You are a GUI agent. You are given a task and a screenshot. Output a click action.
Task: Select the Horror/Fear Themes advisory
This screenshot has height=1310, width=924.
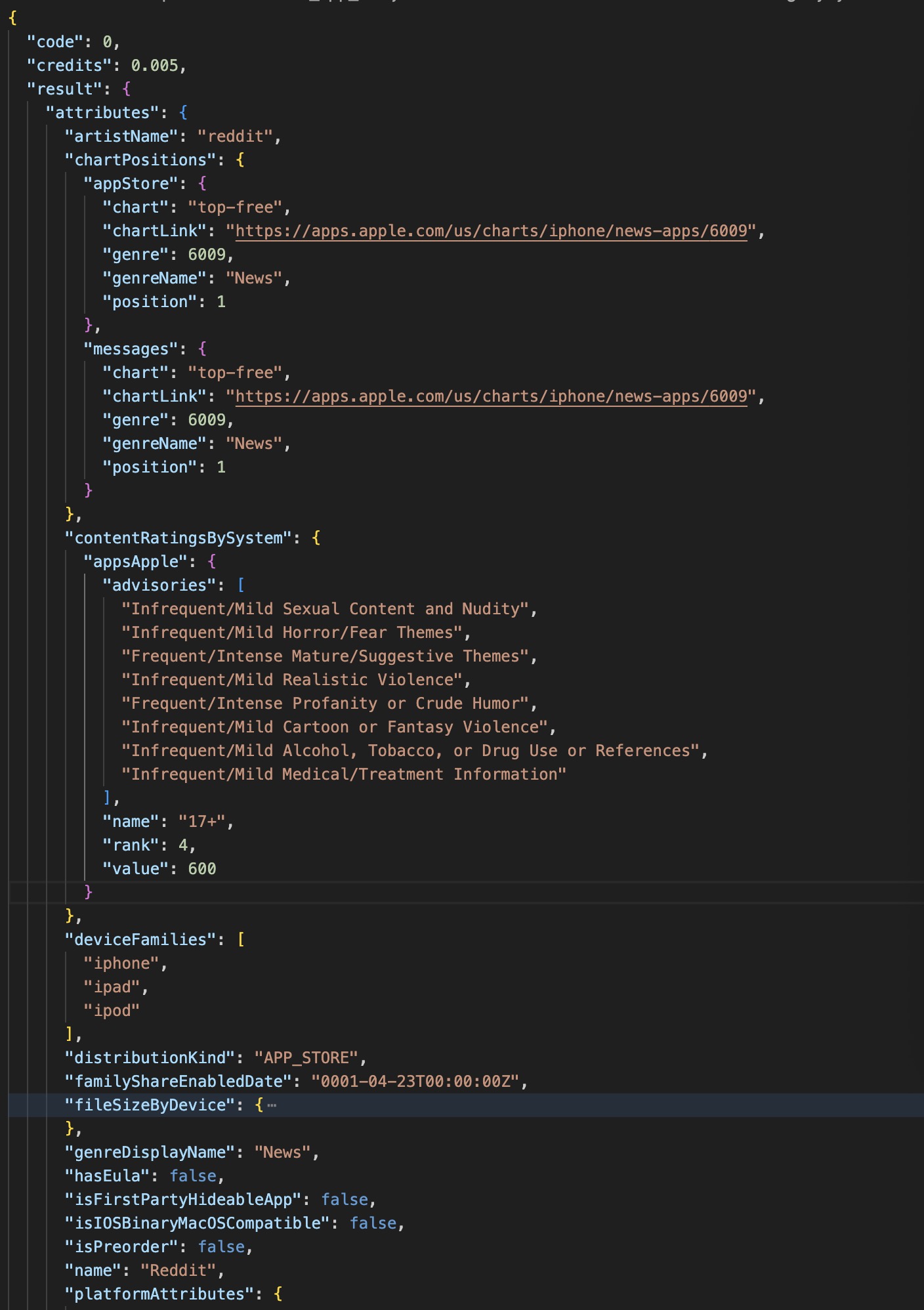[x=293, y=633]
